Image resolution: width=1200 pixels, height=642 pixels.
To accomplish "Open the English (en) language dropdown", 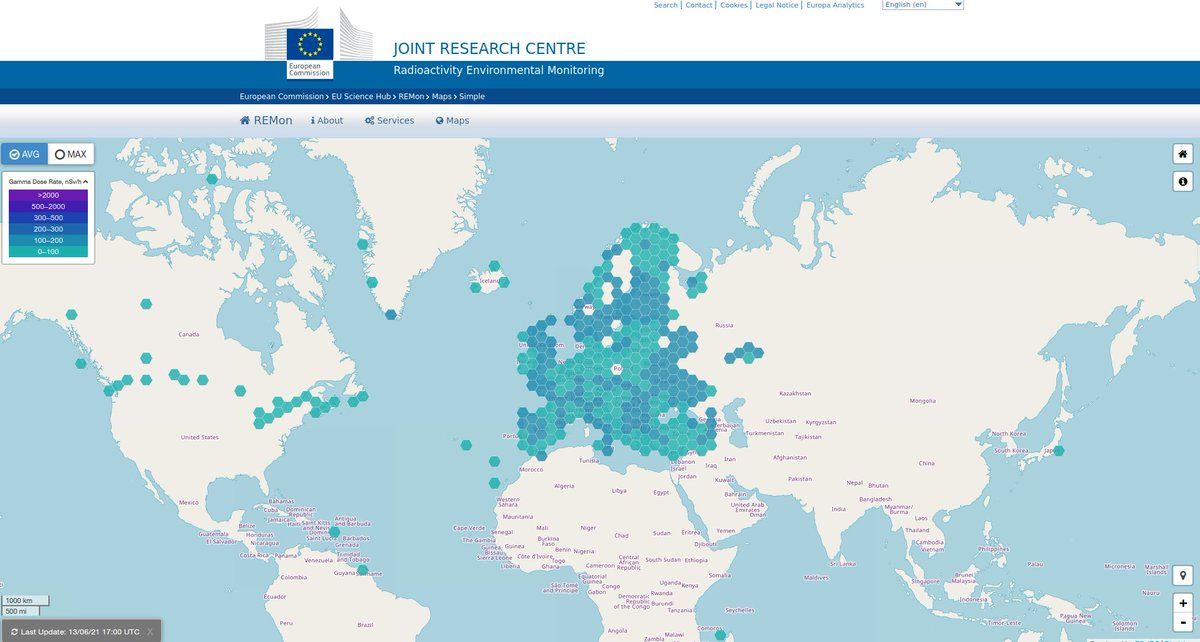I will point(922,5).
